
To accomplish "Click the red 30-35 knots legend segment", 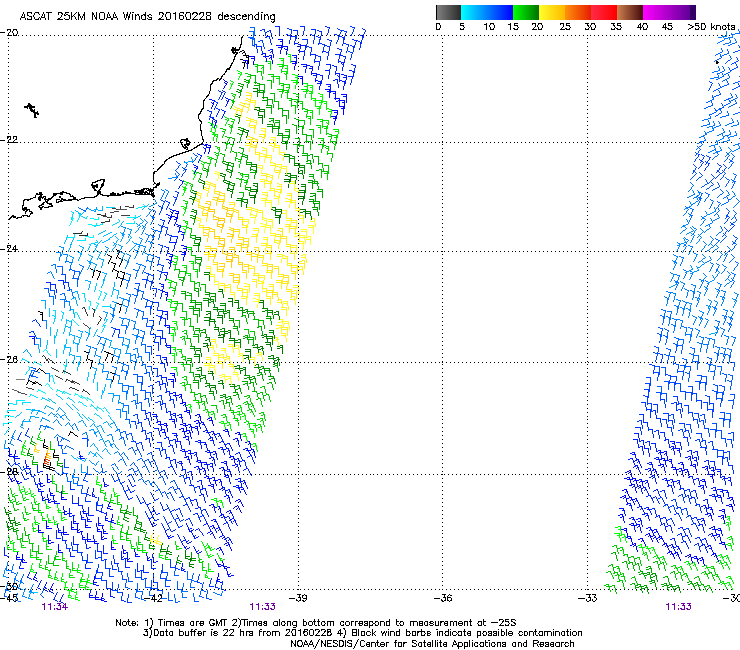I will tap(604, 12).
